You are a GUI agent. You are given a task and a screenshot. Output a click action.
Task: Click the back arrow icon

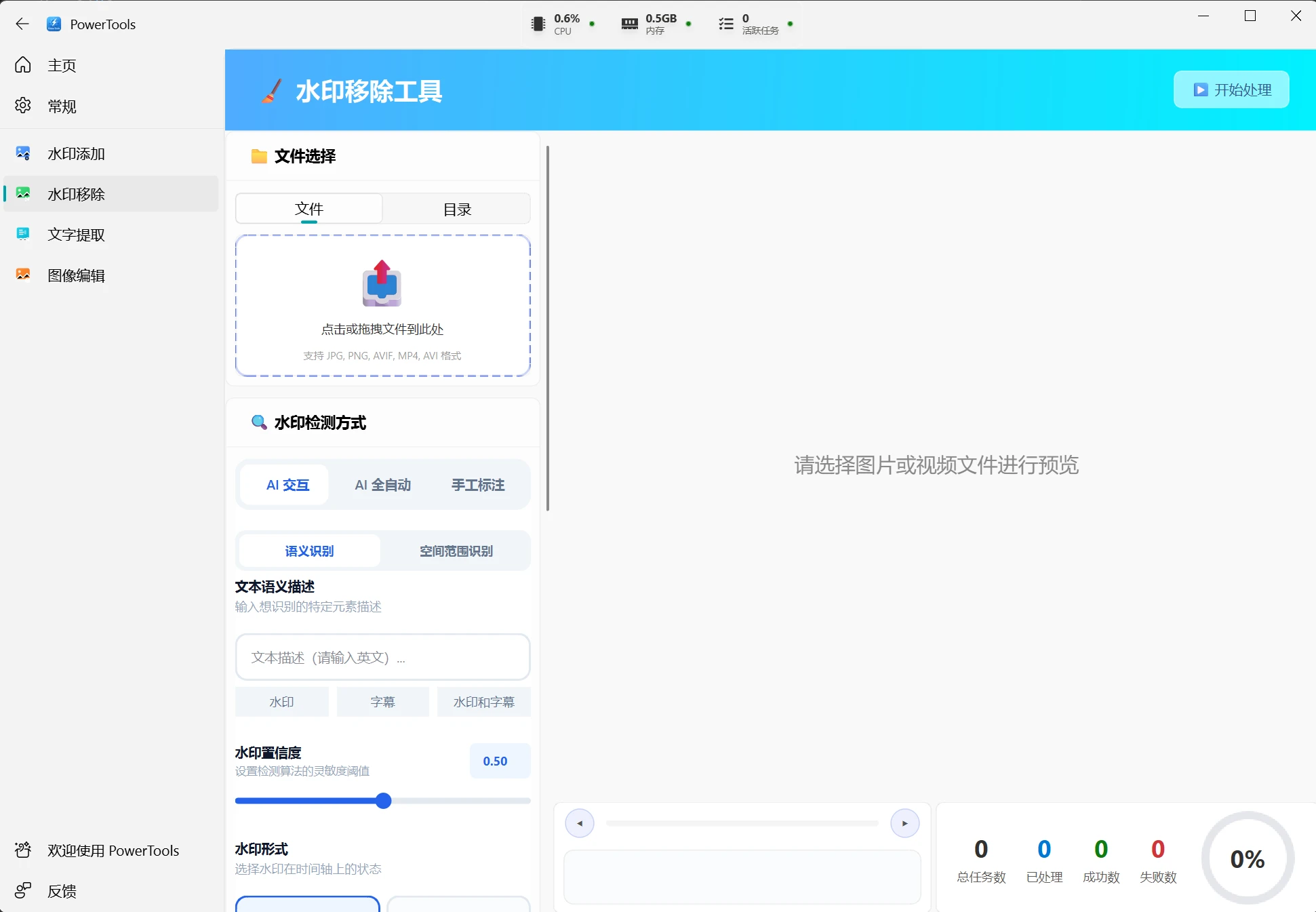click(x=22, y=24)
